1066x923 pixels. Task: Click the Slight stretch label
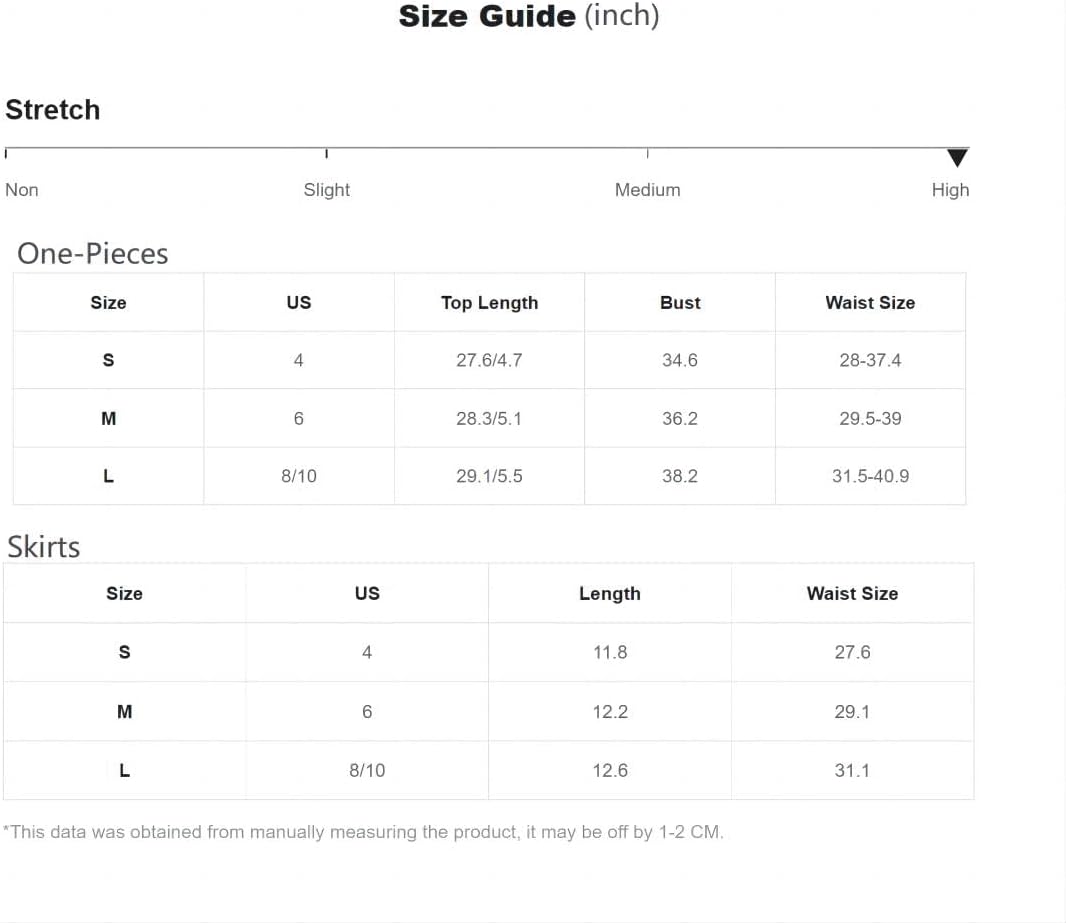click(326, 190)
